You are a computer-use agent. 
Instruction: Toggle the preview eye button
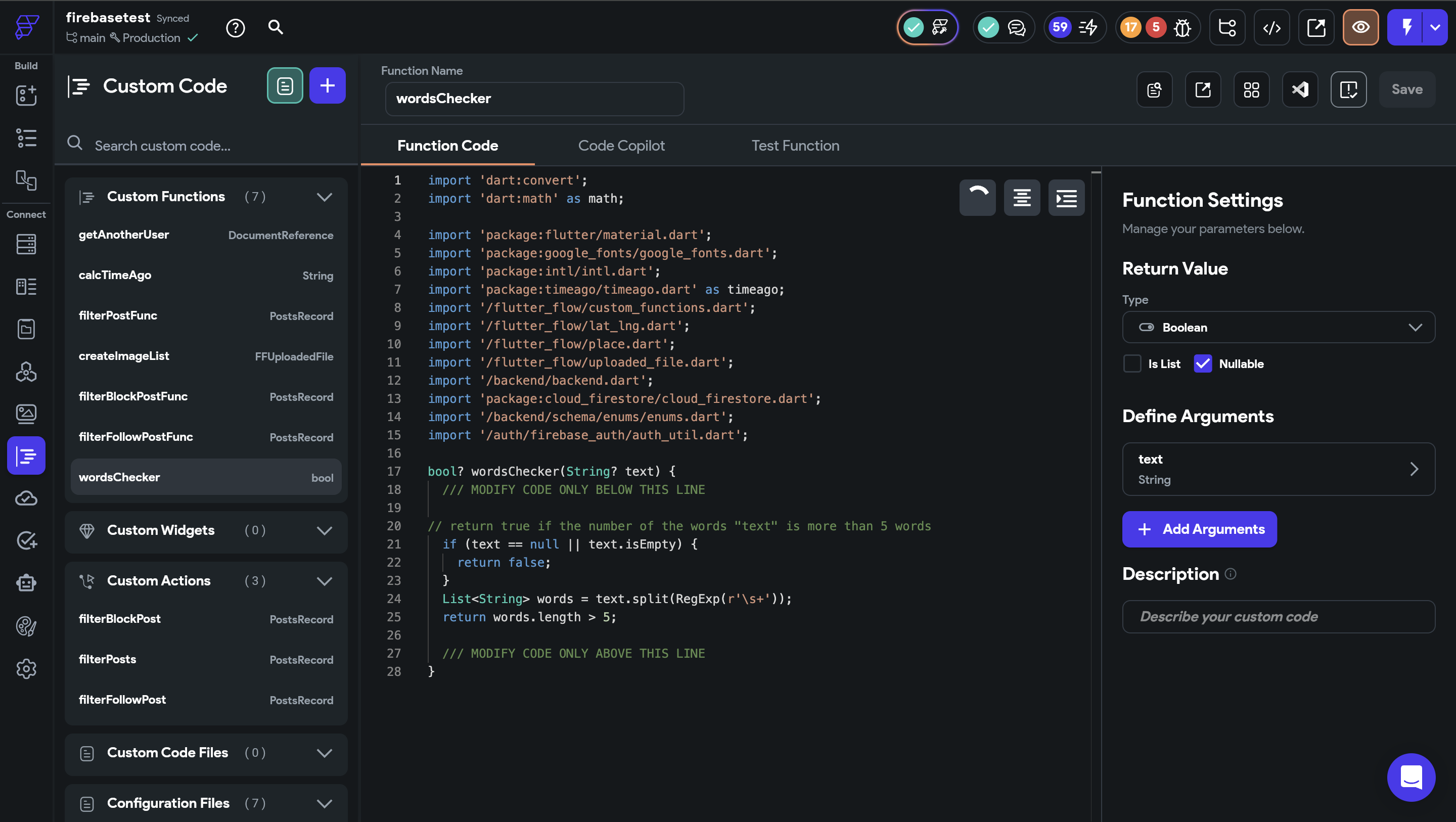point(1360,28)
